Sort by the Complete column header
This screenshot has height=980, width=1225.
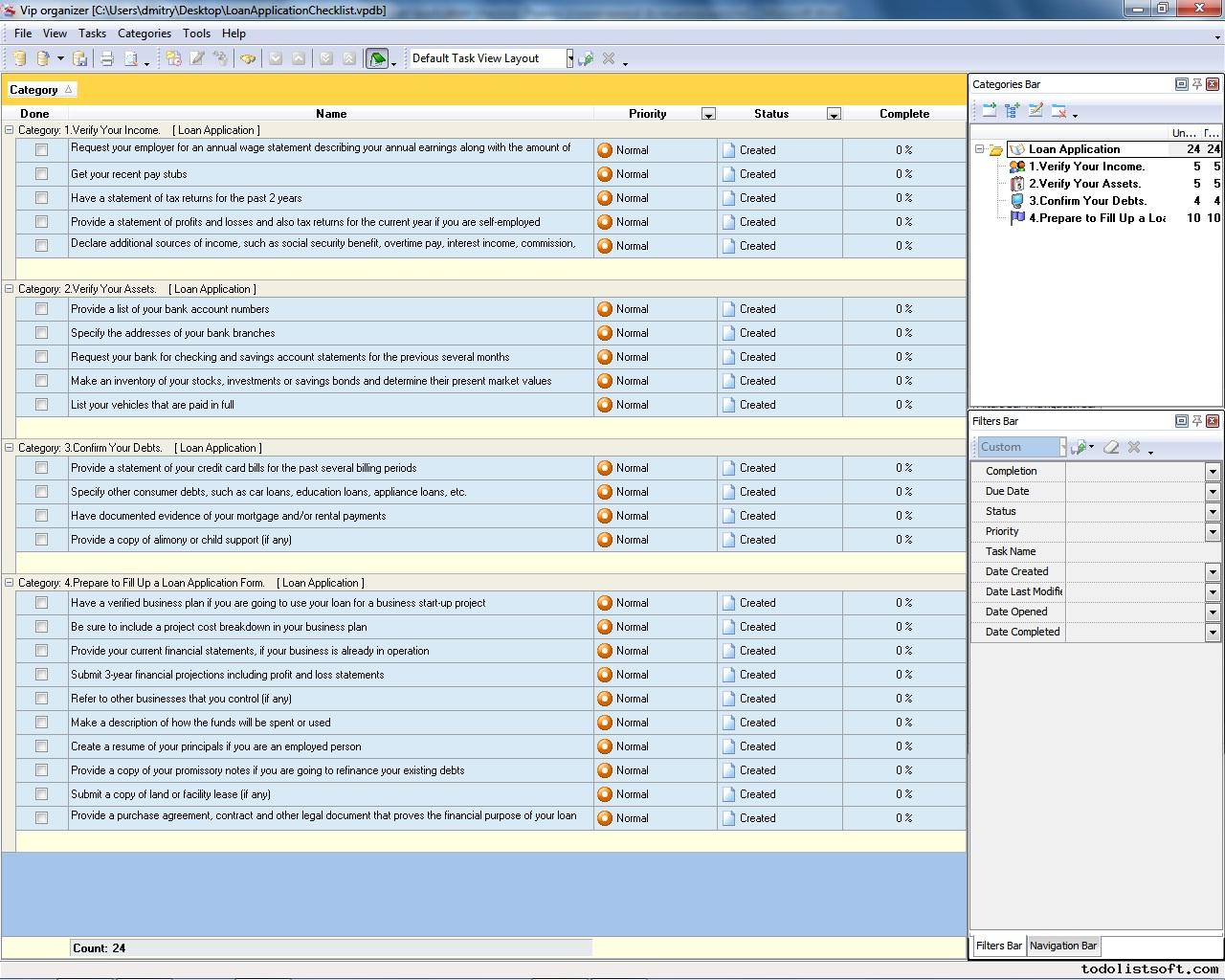coord(903,114)
